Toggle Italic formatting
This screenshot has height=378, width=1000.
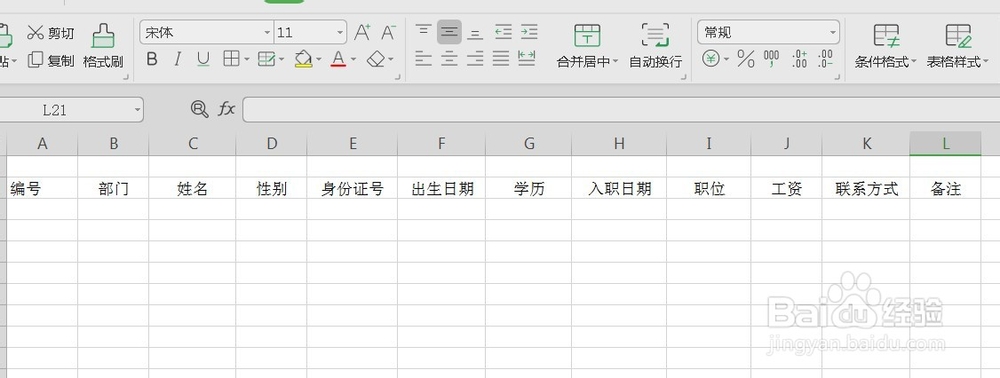177,59
